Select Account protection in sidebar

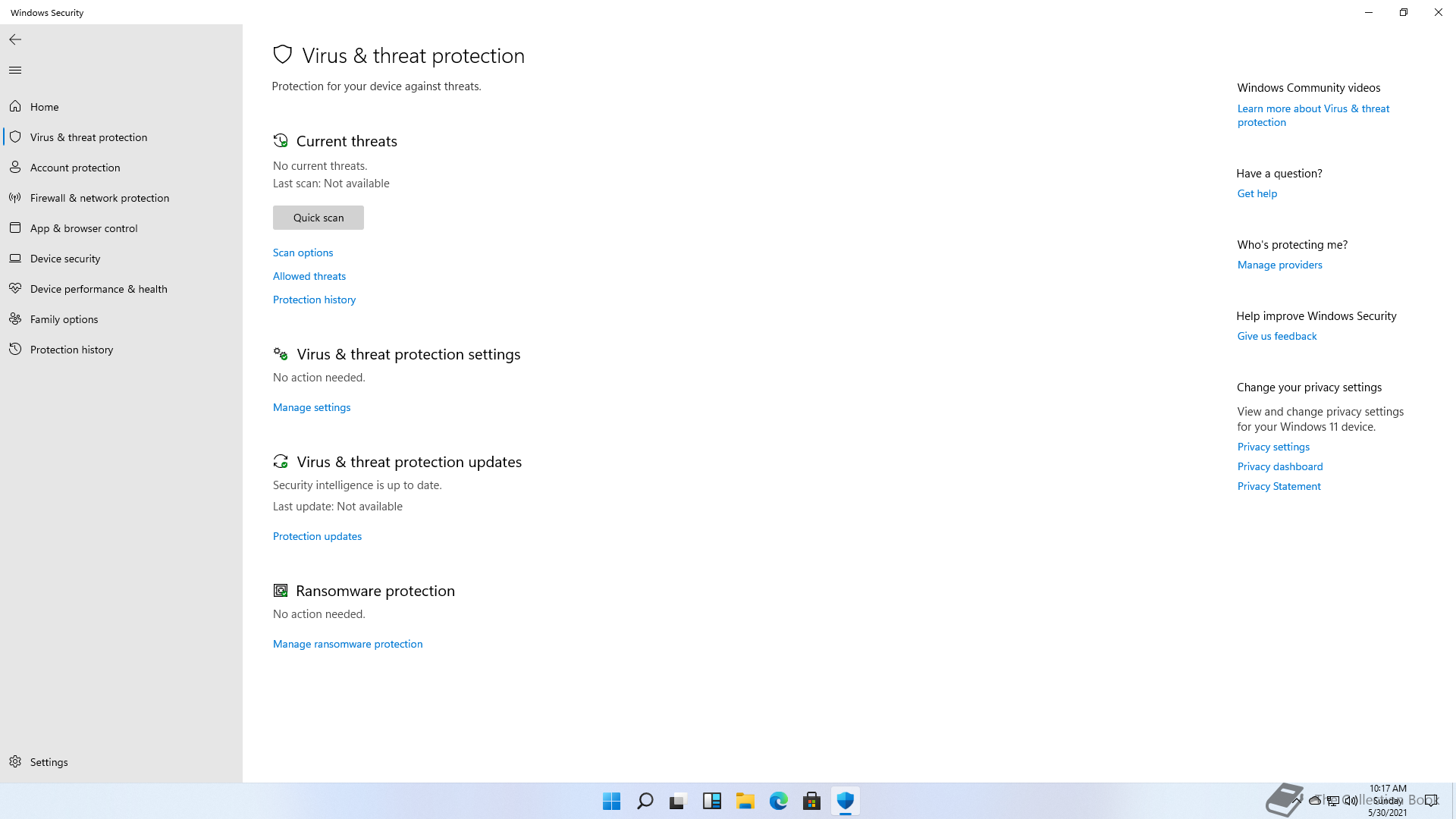tap(121, 167)
